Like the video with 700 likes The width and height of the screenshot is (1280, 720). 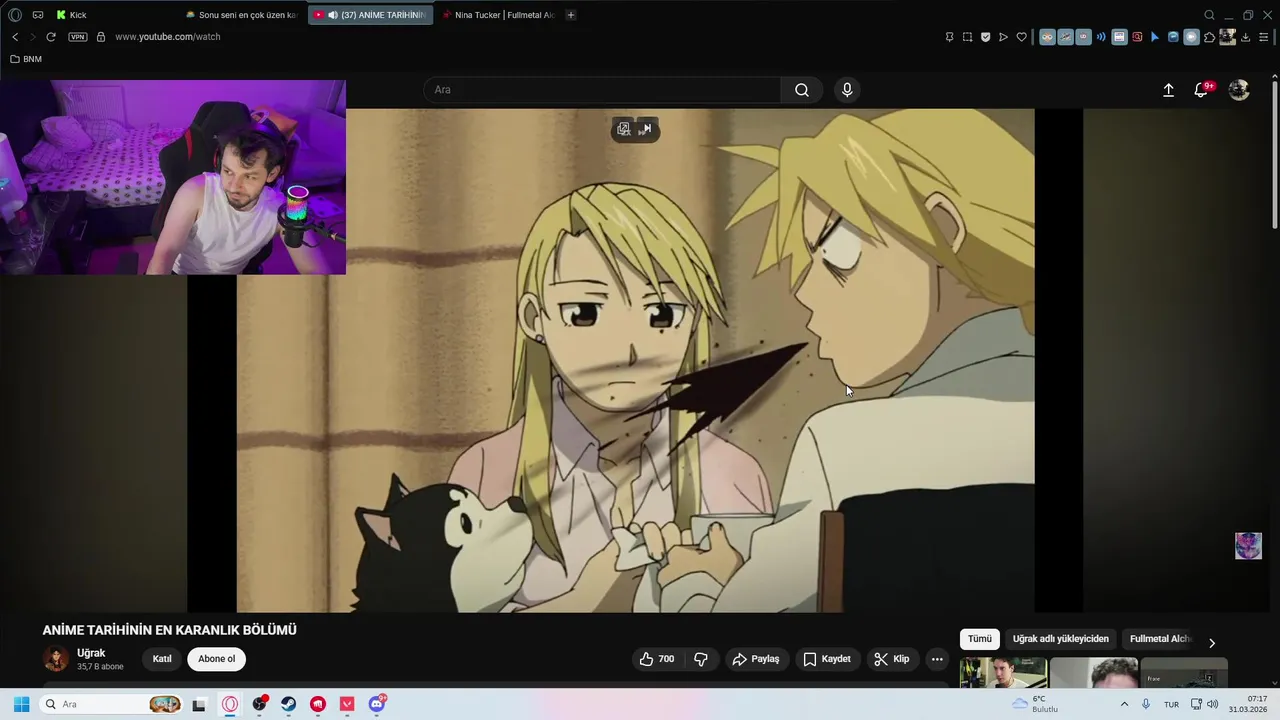point(657,659)
